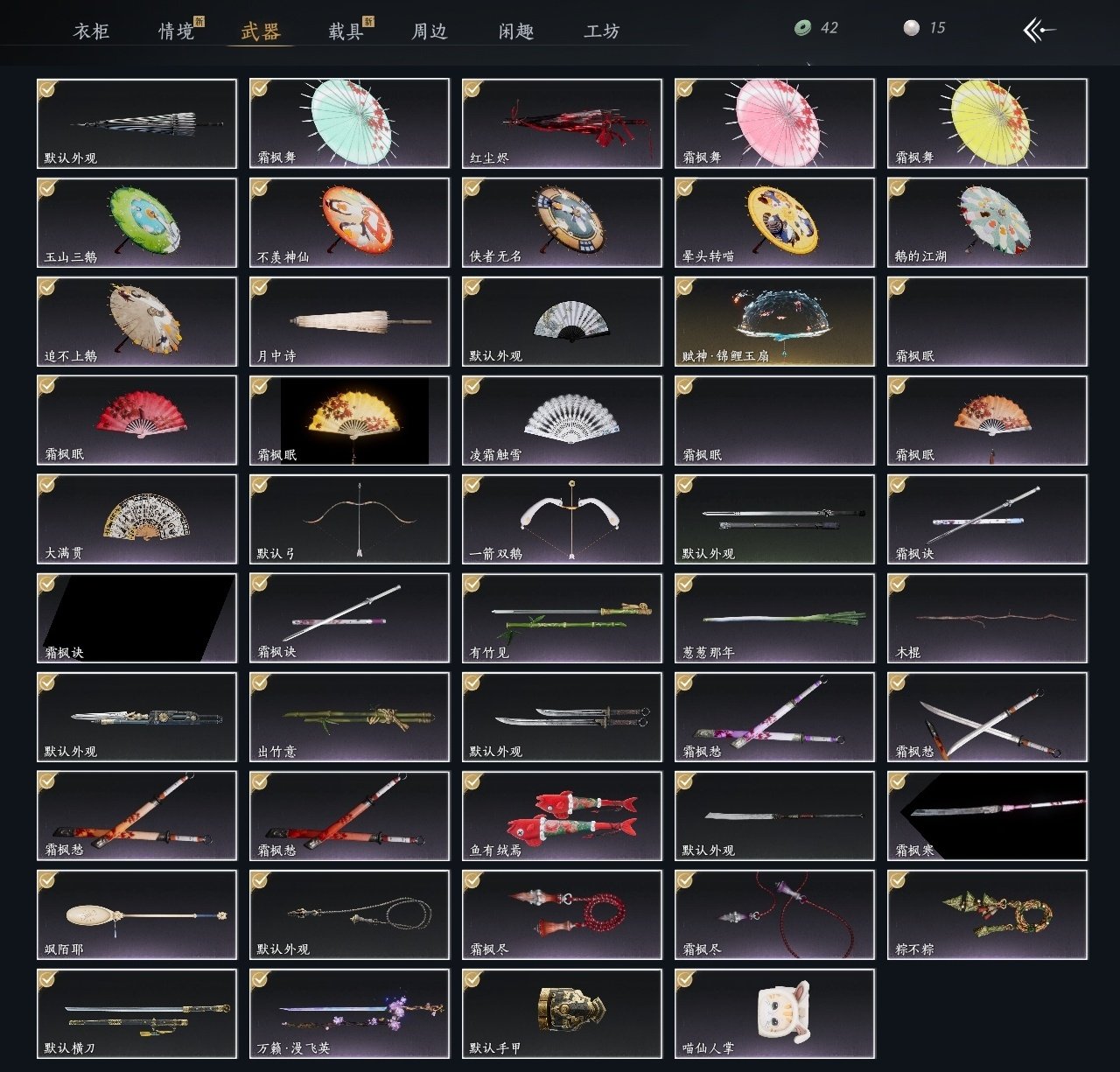Select the 默认手甲 gauntlet item
1120x1072 pixels.
(x=562, y=1013)
